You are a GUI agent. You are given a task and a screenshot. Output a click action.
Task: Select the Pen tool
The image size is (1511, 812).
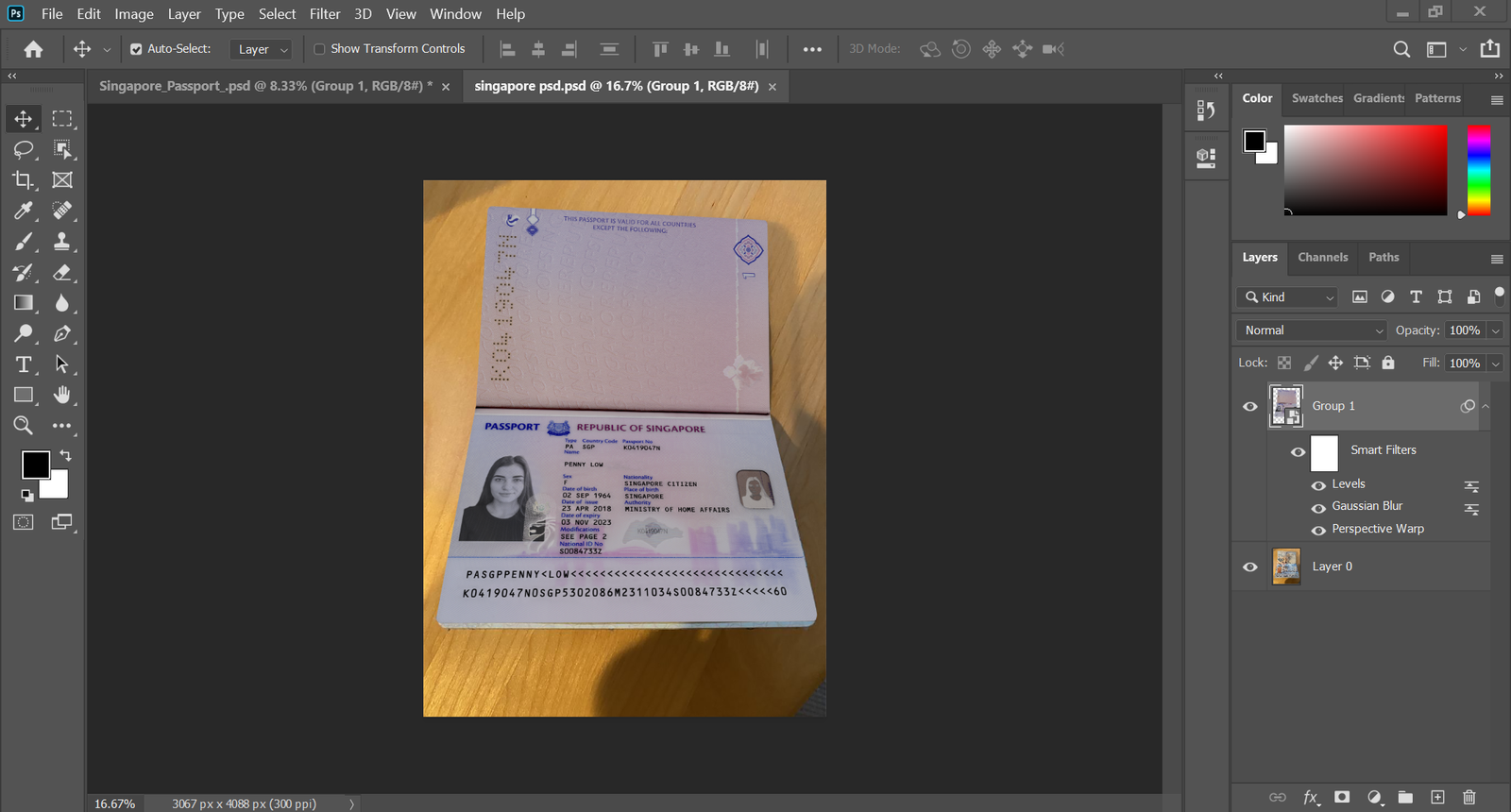(x=62, y=333)
